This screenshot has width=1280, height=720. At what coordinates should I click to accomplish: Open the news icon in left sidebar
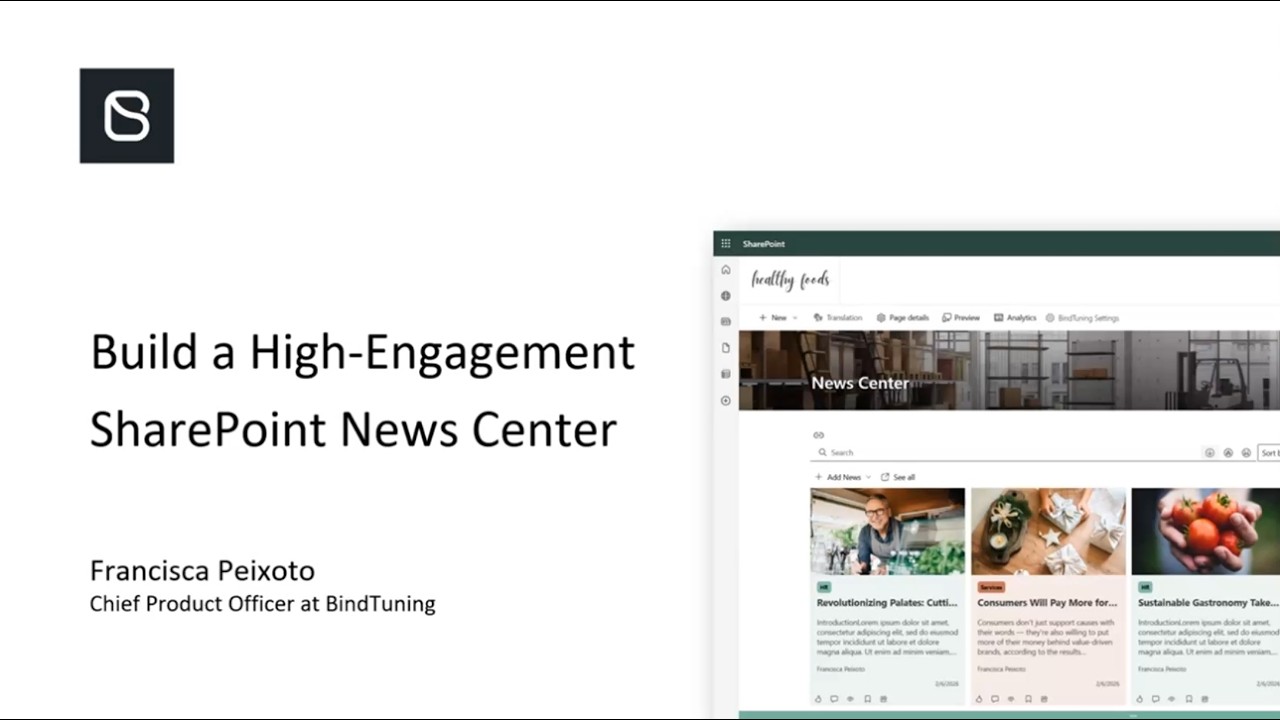coord(726,322)
